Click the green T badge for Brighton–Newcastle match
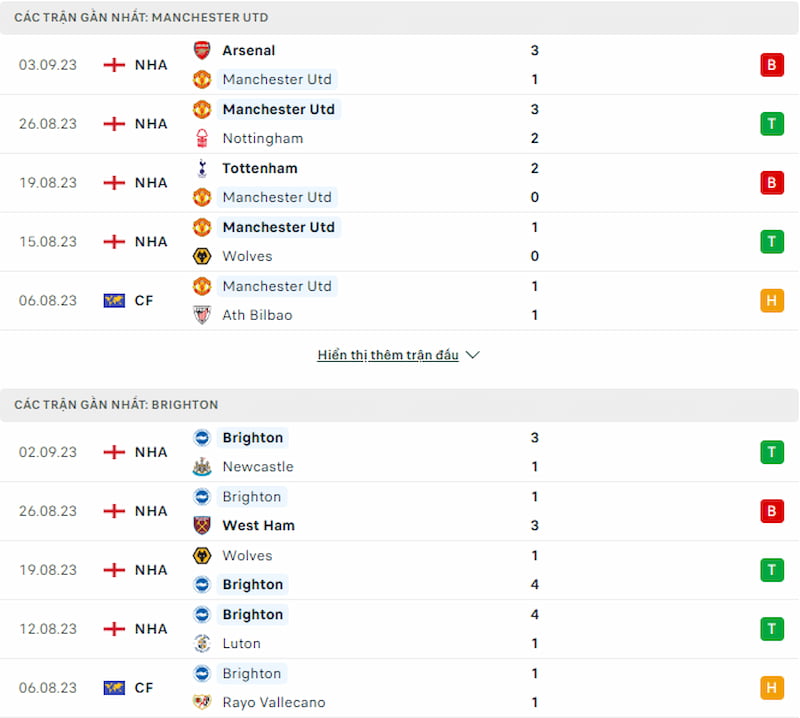Viewport: 800px width, 718px height. [x=771, y=452]
